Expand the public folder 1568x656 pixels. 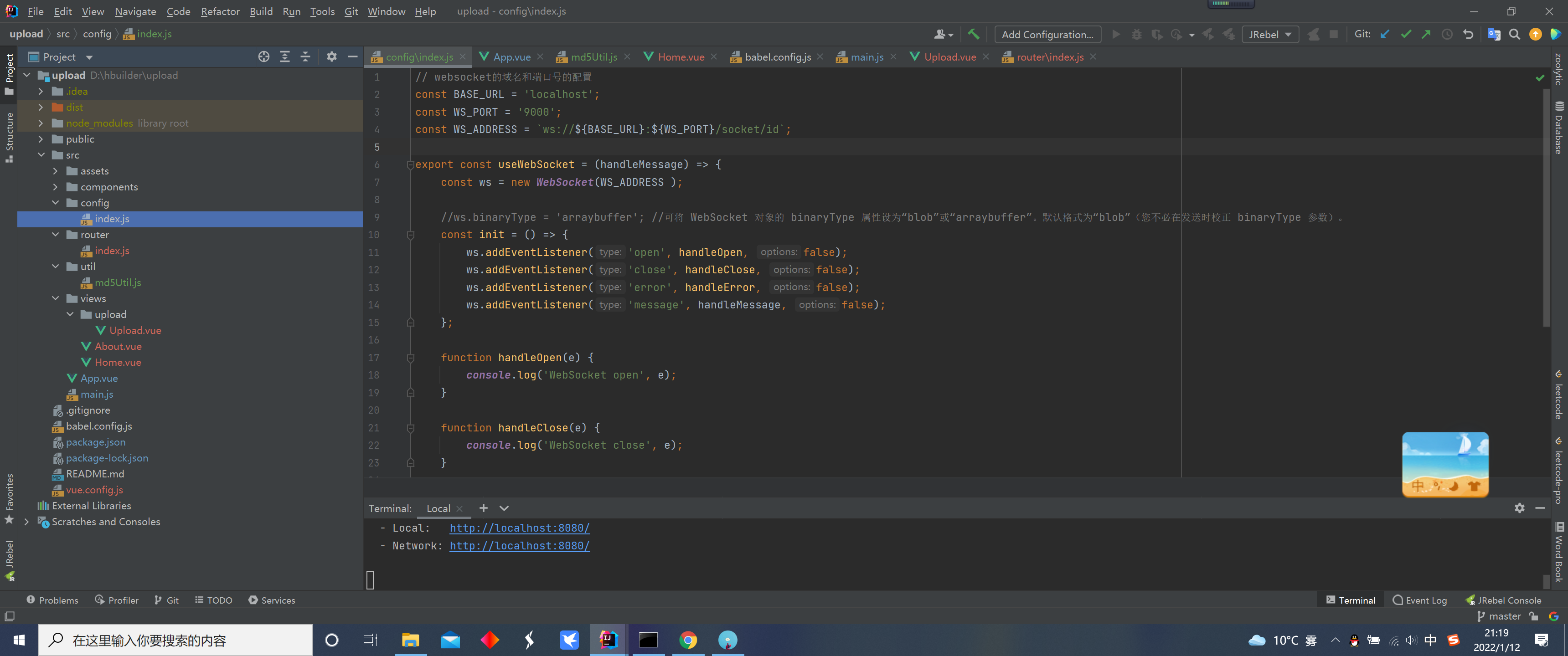[x=41, y=139]
